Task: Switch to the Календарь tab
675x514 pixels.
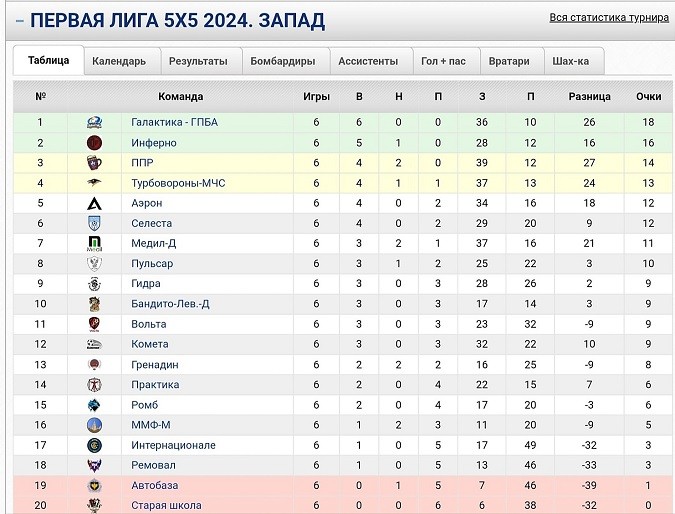Action: coord(119,61)
